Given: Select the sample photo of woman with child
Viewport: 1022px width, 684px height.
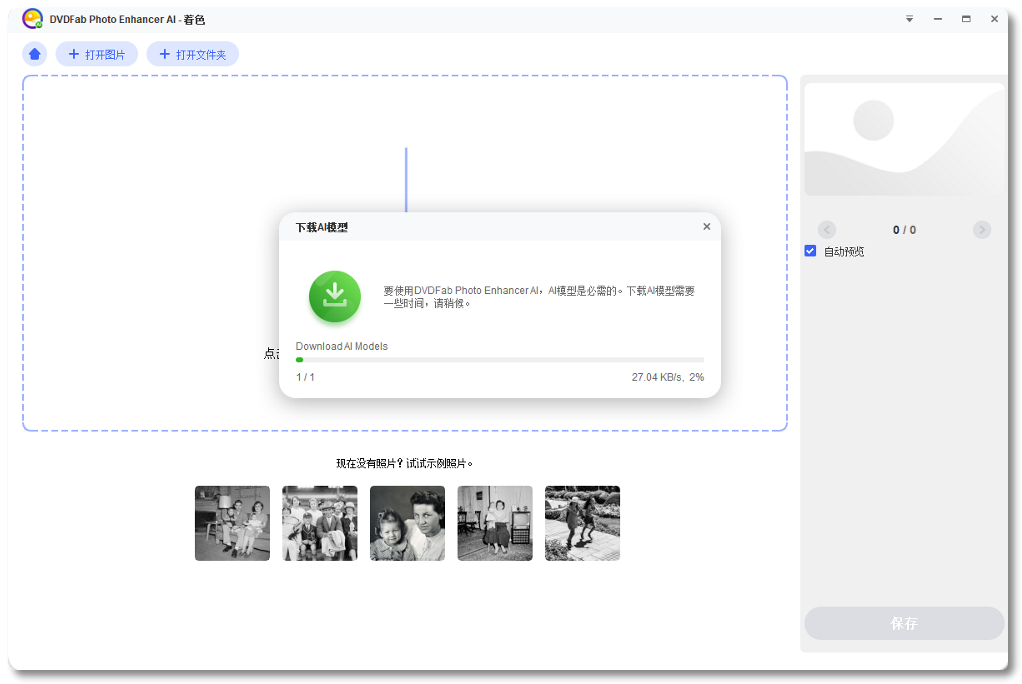Looking at the screenshot, I should [x=407, y=523].
